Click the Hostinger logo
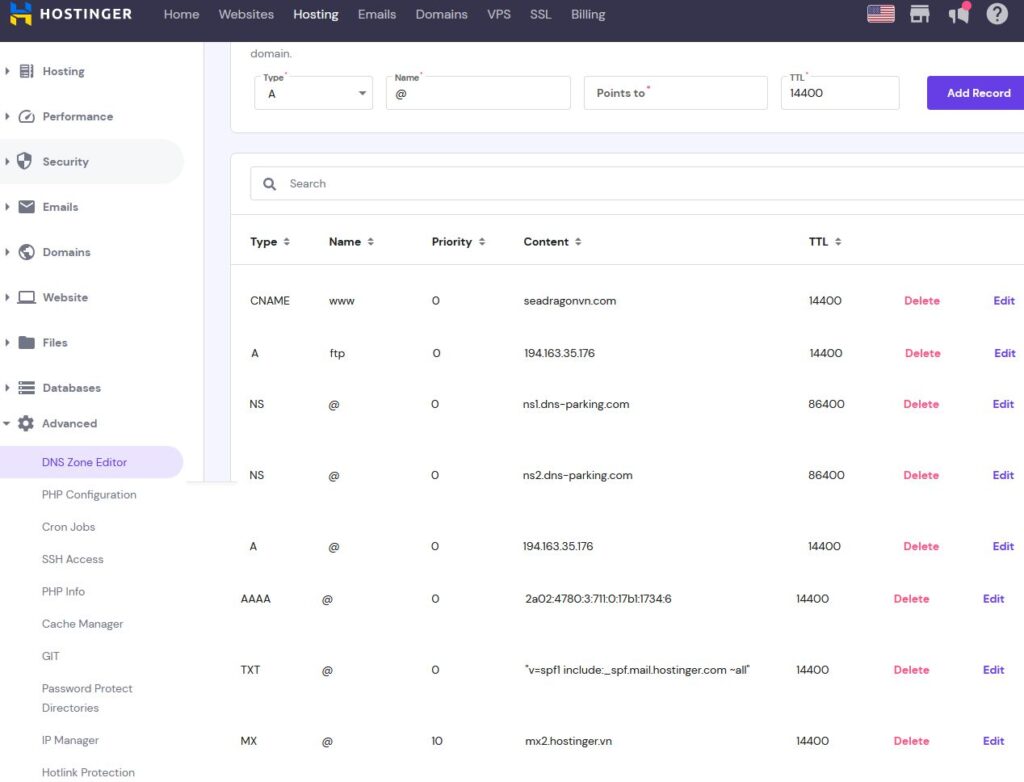1024x782 pixels. 70,14
